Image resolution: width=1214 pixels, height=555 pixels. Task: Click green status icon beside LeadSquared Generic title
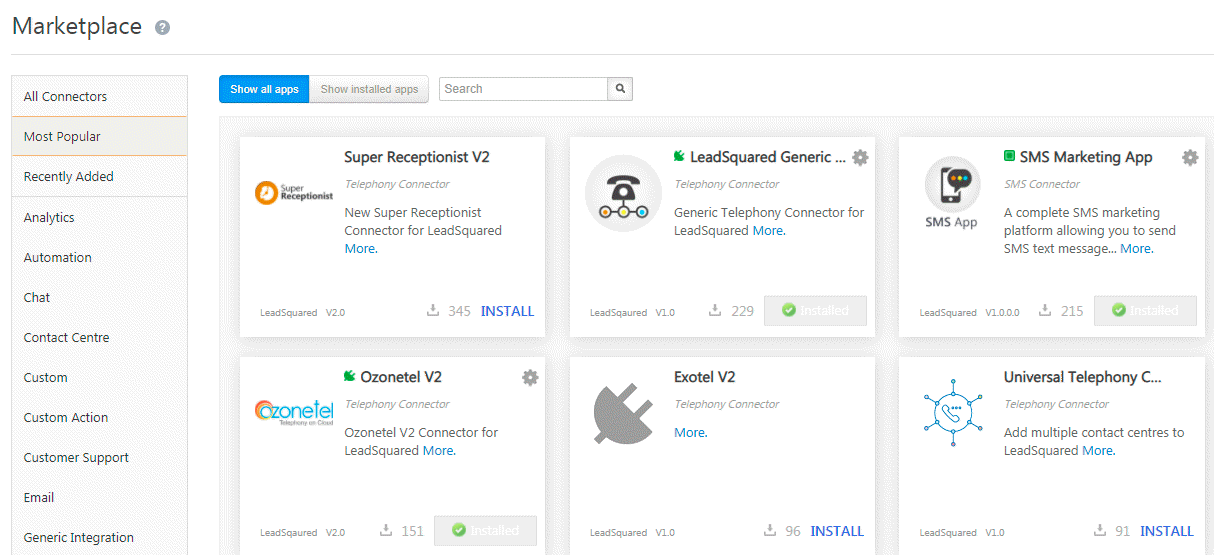click(680, 156)
